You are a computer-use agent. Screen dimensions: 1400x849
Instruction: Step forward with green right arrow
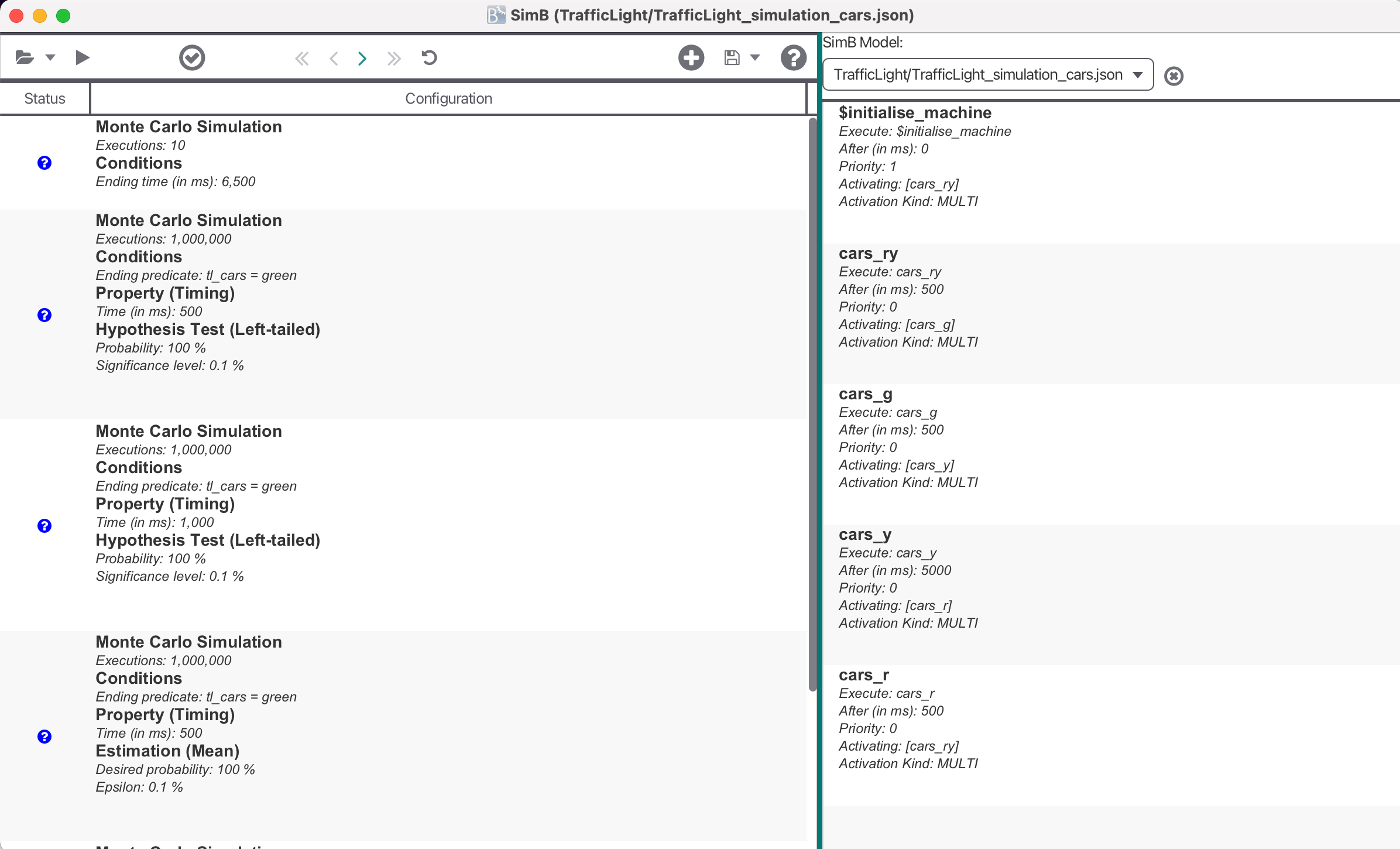click(362, 58)
